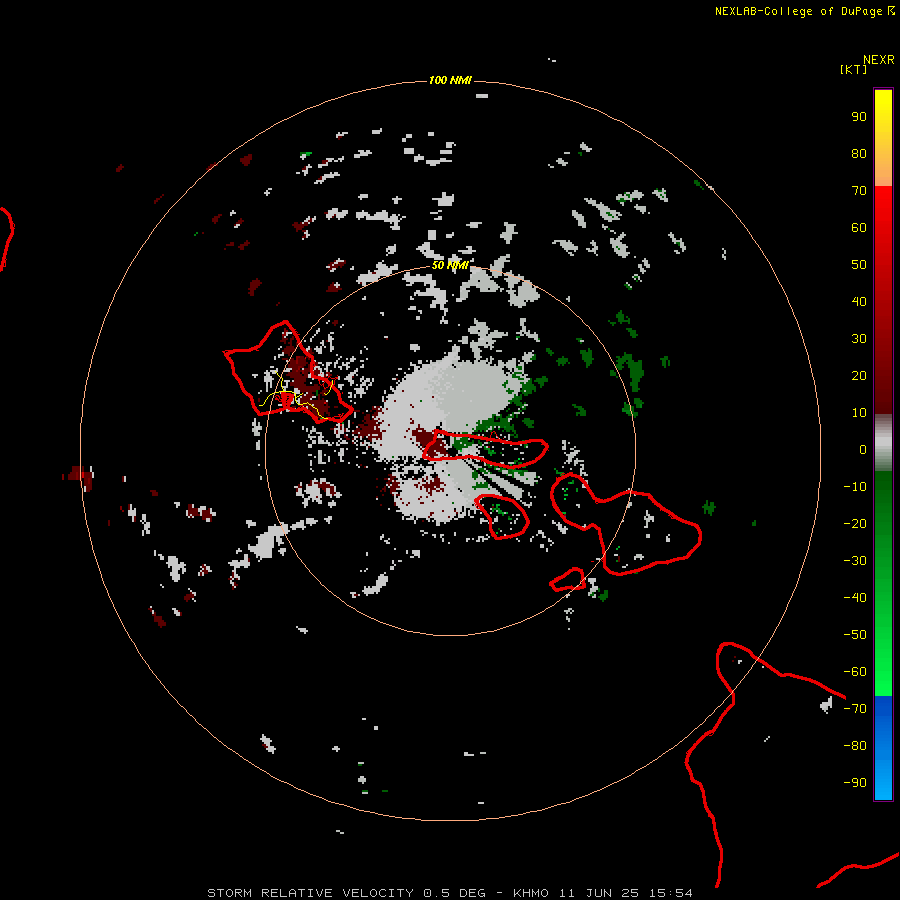Screen dimensions: 900x900
Task: Click the 0 knot scale label
Action: pyautogui.click(x=863, y=449)
